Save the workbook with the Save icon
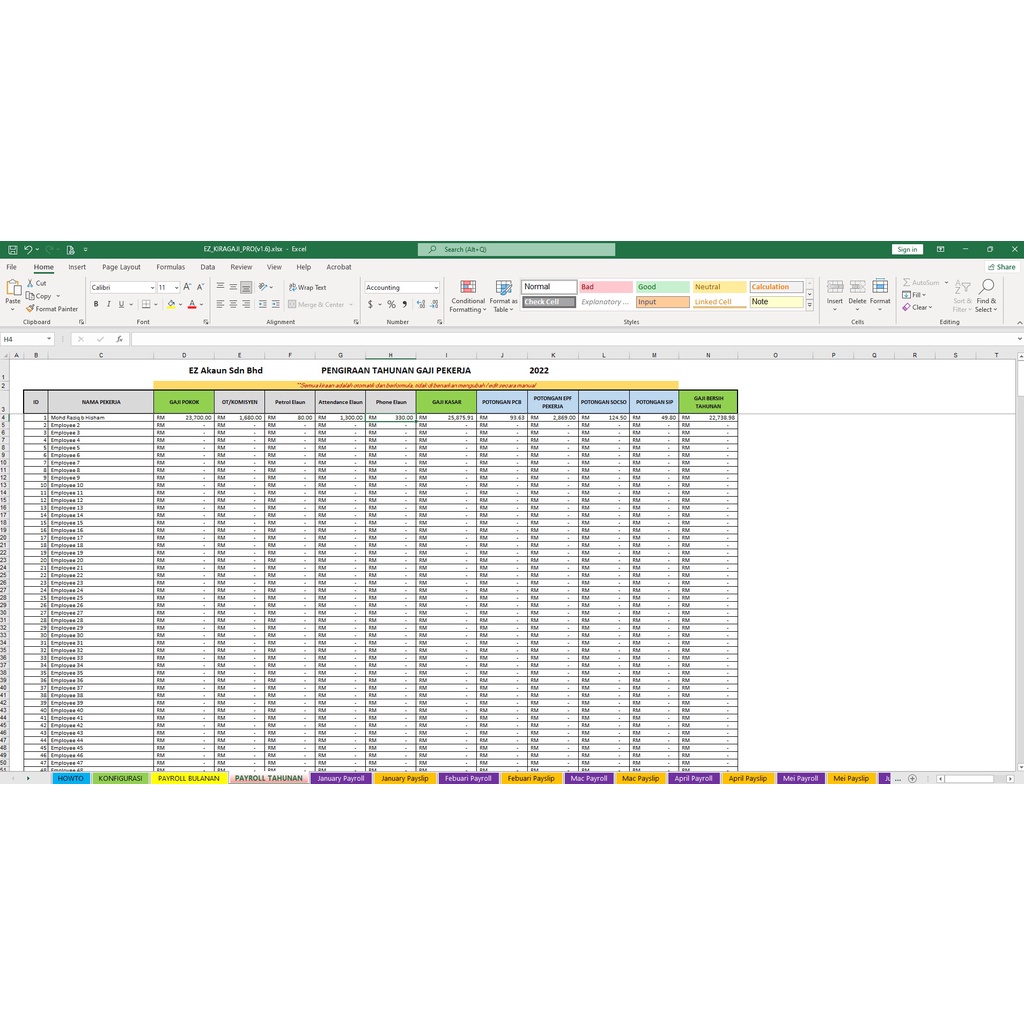 pos(12,249)
